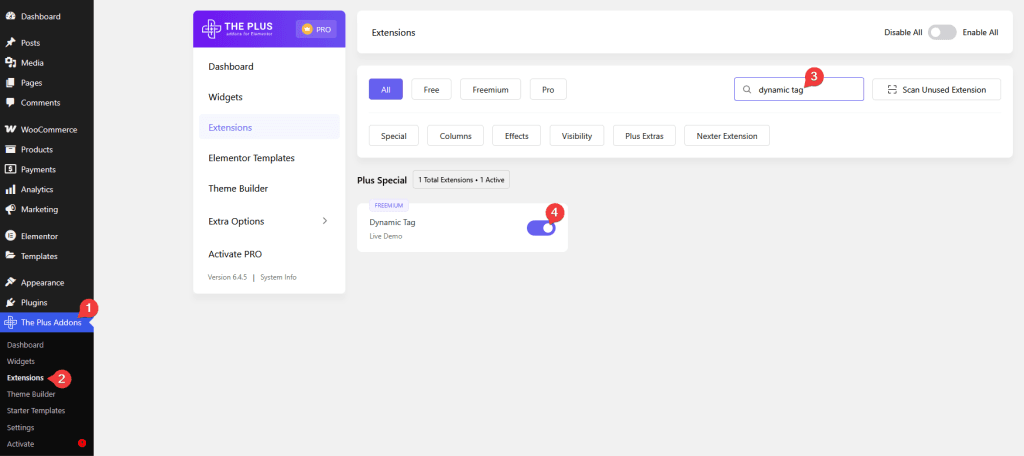Click the Templates folder icon
Viewport: 1024px width, 456px height.
click(10, 256)
